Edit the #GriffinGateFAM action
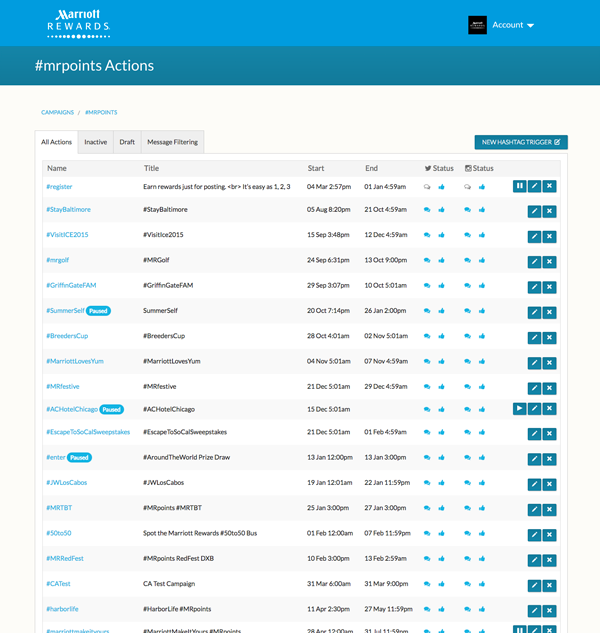 tap(534, 287)
